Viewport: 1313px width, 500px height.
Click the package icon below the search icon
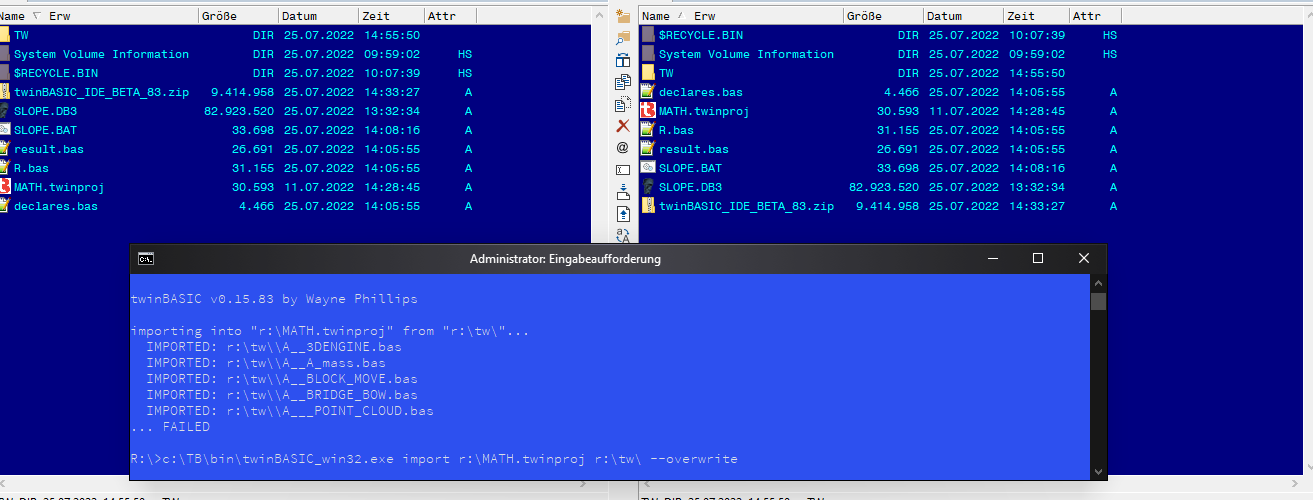[622, 60]
